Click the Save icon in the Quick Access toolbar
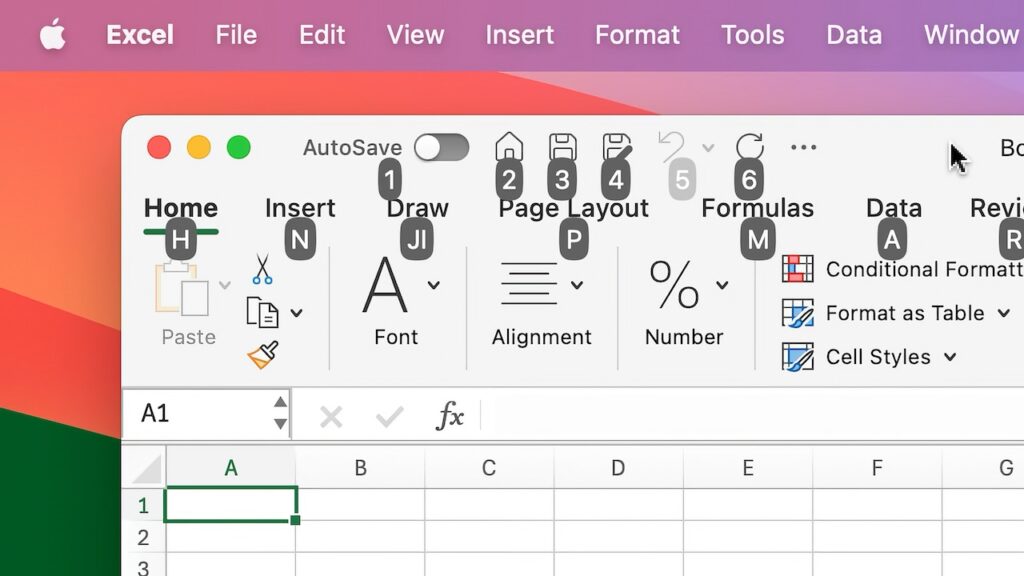Viewport: 1024px width, 576px height. [x=561, y=146]
